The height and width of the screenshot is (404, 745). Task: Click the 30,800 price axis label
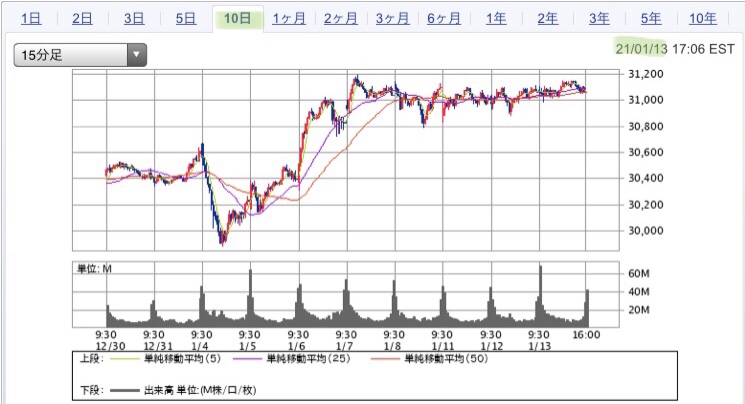point(646,126)
